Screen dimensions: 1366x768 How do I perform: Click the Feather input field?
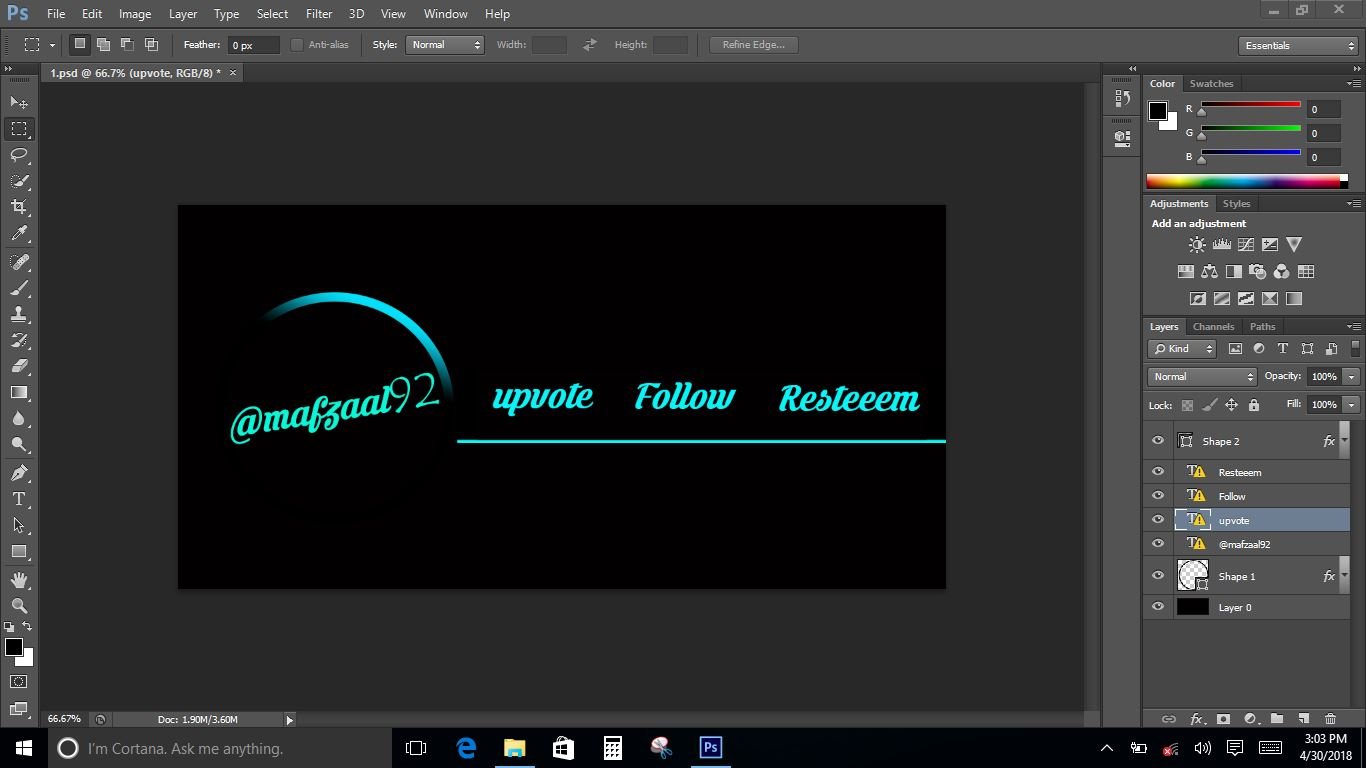(254, 45)
